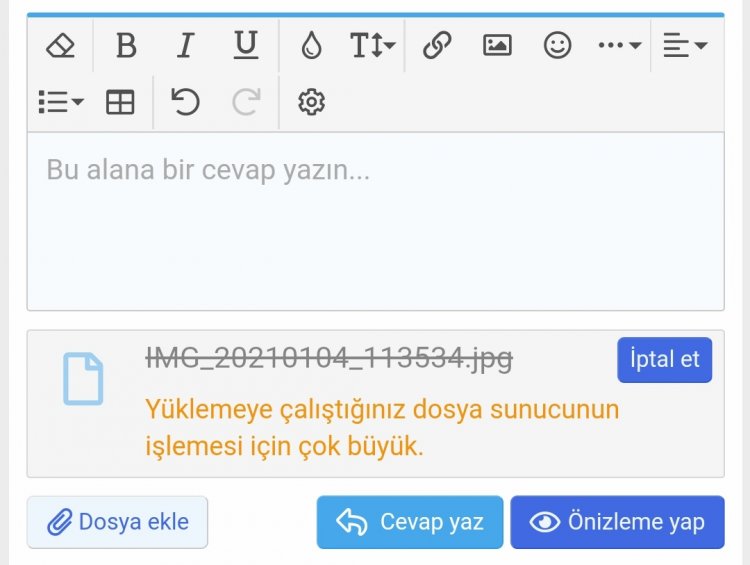Submit reply with Cevap yaz button

point(410,522)
